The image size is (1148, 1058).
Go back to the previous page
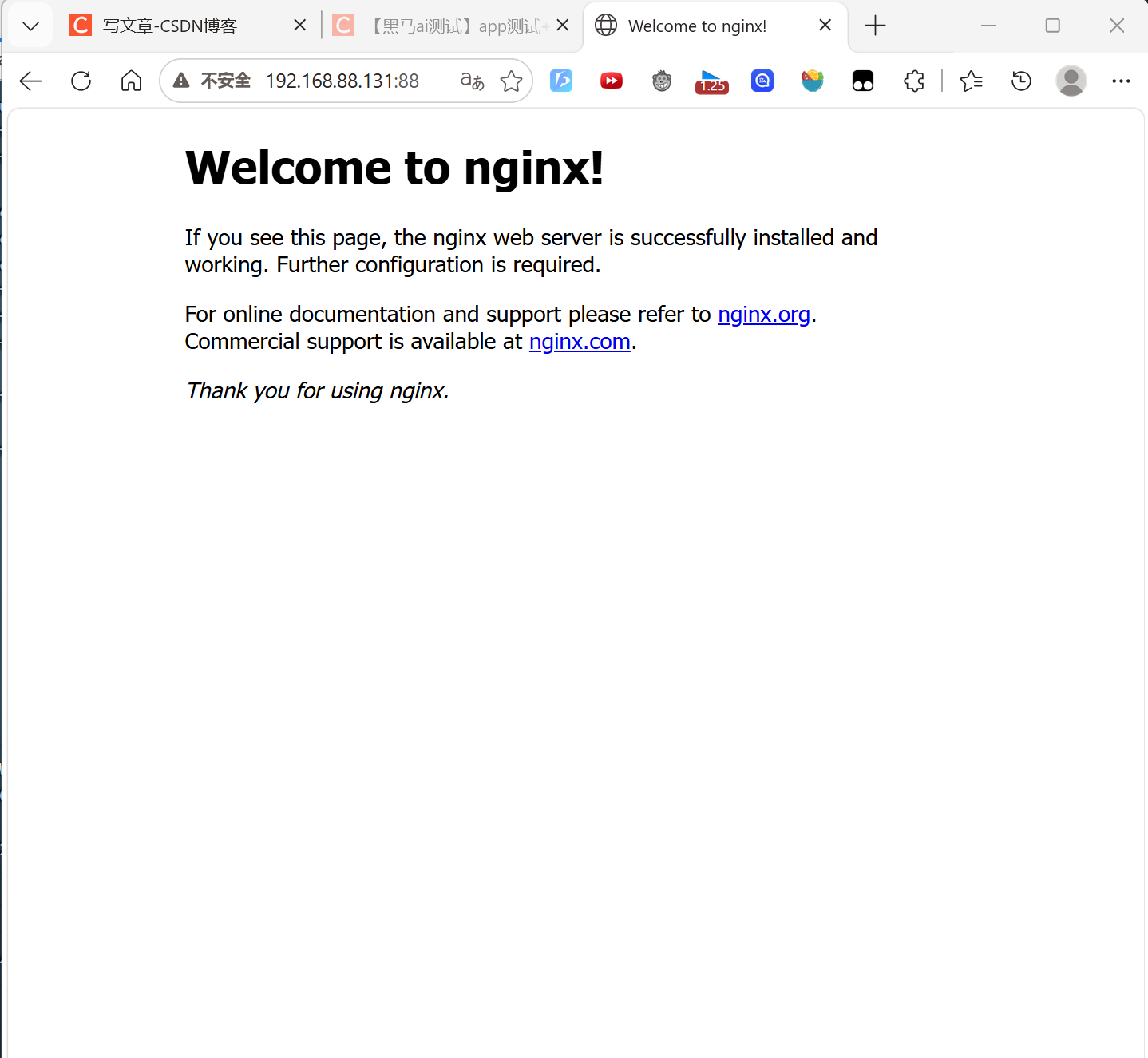pyautogui.click(x=30, y=81)
